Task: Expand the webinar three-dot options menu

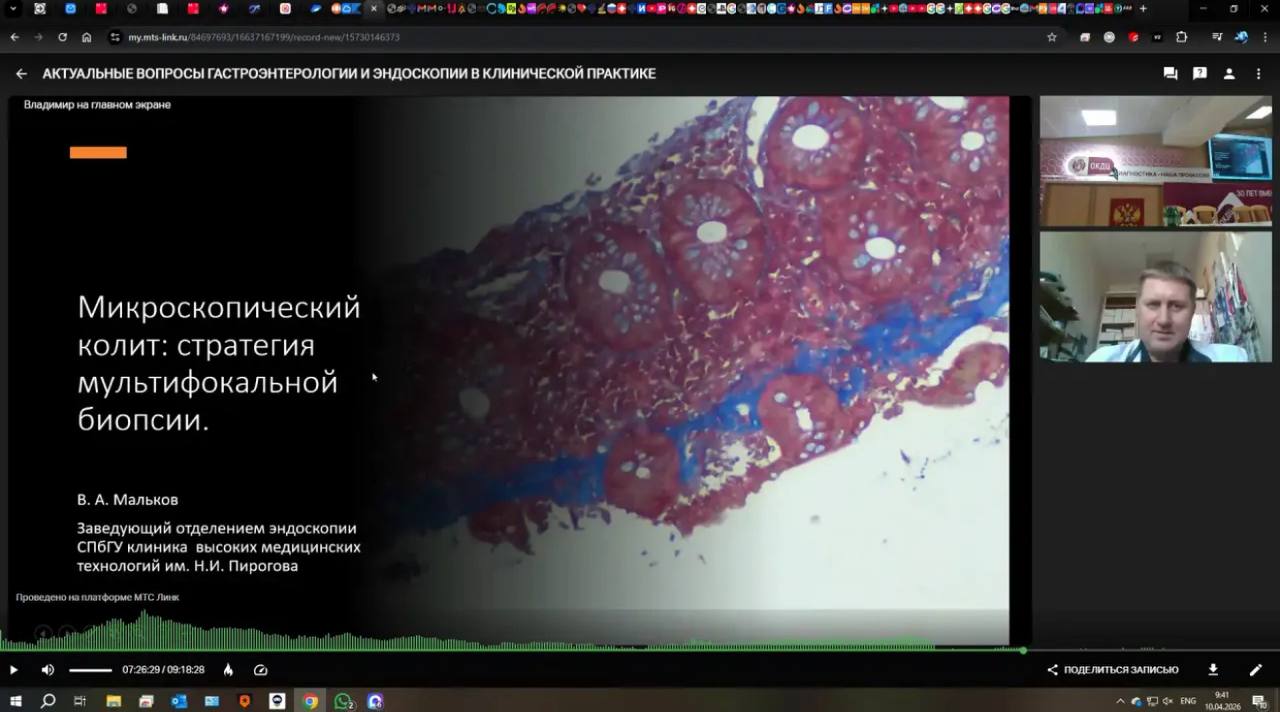Action: (x=1258, y=74)
